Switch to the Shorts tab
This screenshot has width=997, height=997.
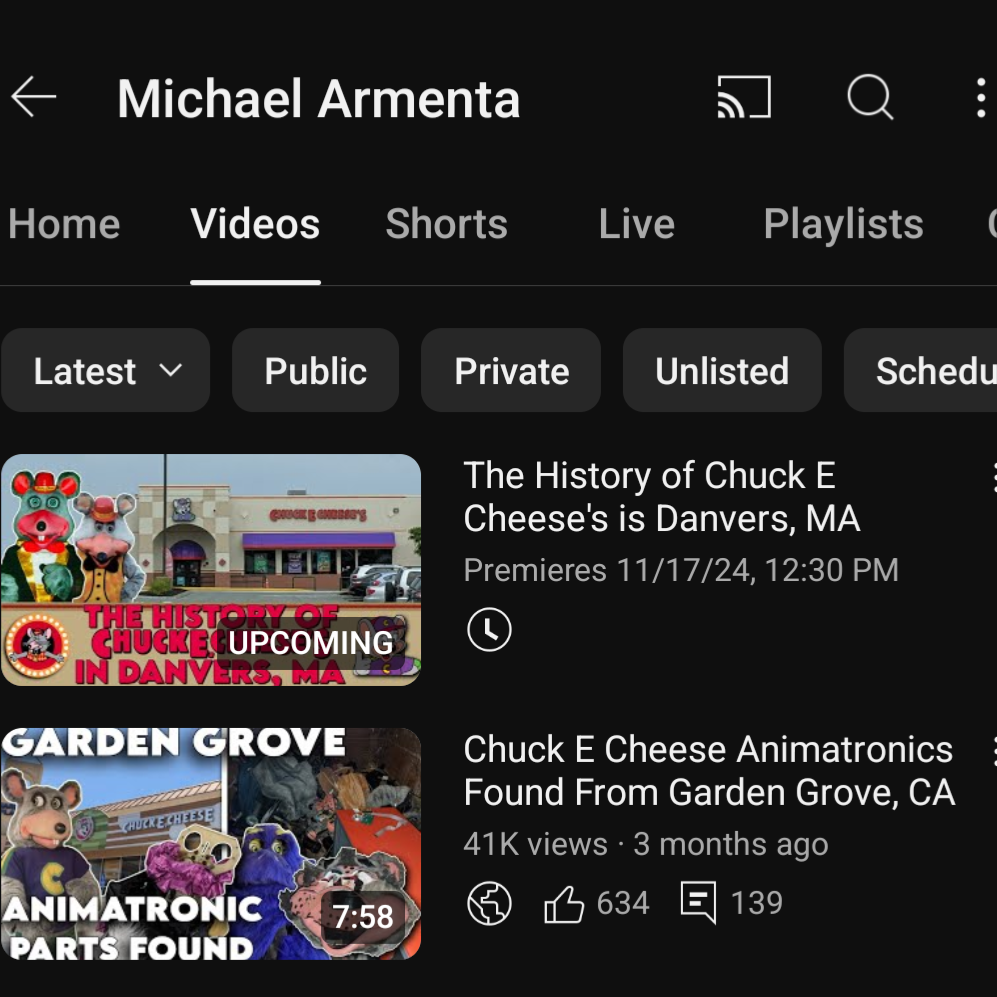pos(446,224)
